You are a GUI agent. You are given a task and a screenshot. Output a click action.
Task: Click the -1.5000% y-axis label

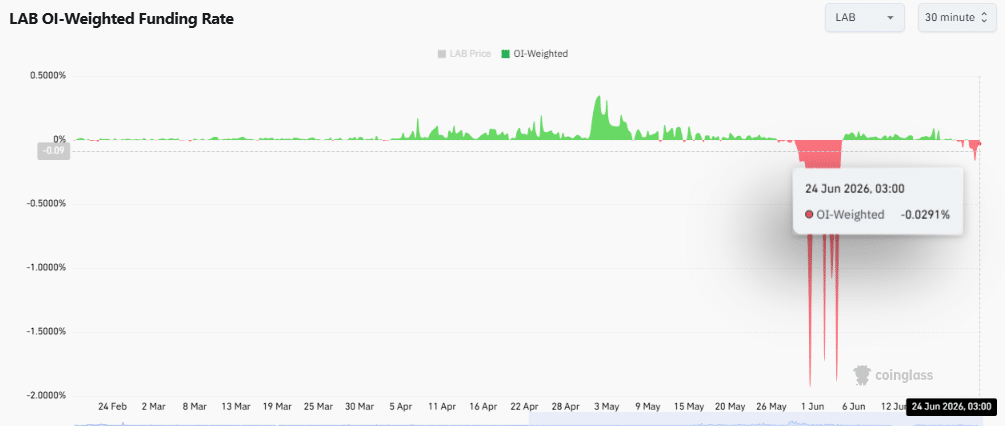pyautogui.click(x=47, y=332)
